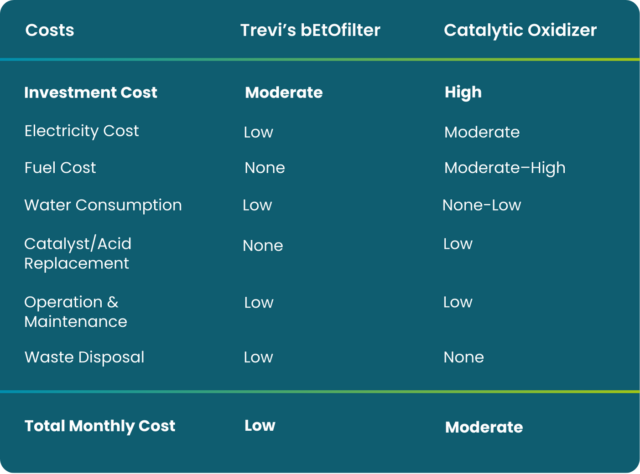Screen dimensions: 640x474
Task: Click the "Catalytic Oxidizer" column header
Action: 520,30
